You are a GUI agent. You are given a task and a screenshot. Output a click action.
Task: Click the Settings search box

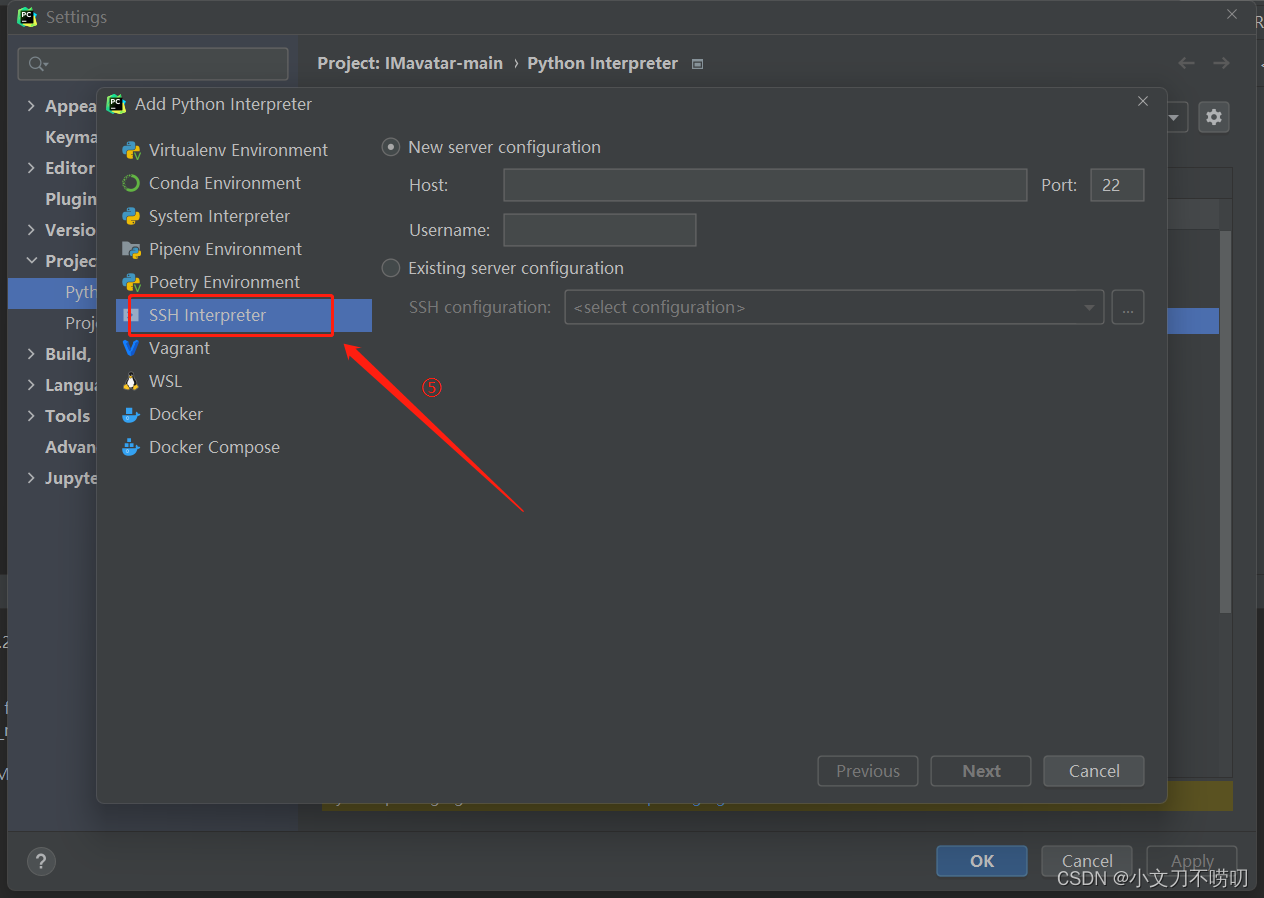tap(153, 64)
